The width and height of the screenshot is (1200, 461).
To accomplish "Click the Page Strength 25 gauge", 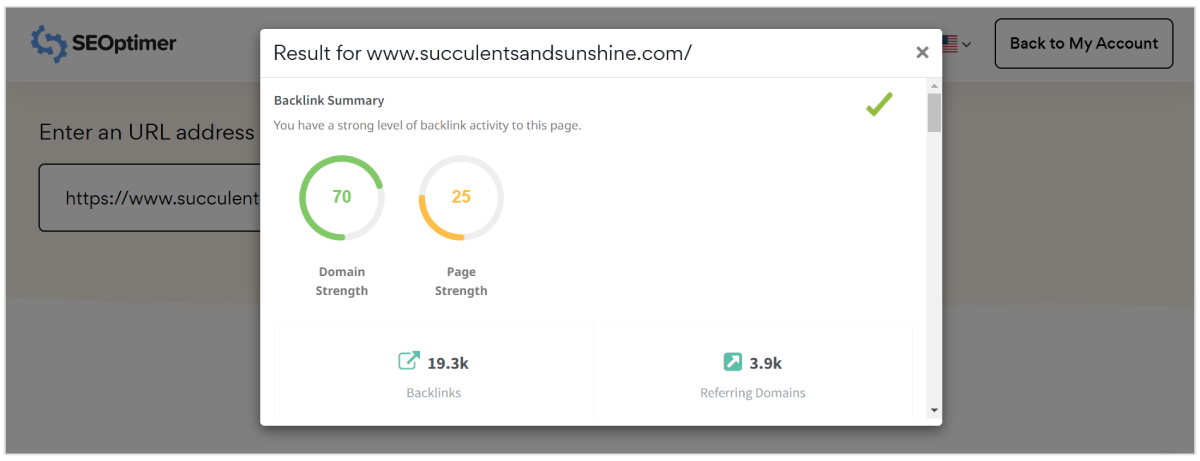I will coord(461,197).
